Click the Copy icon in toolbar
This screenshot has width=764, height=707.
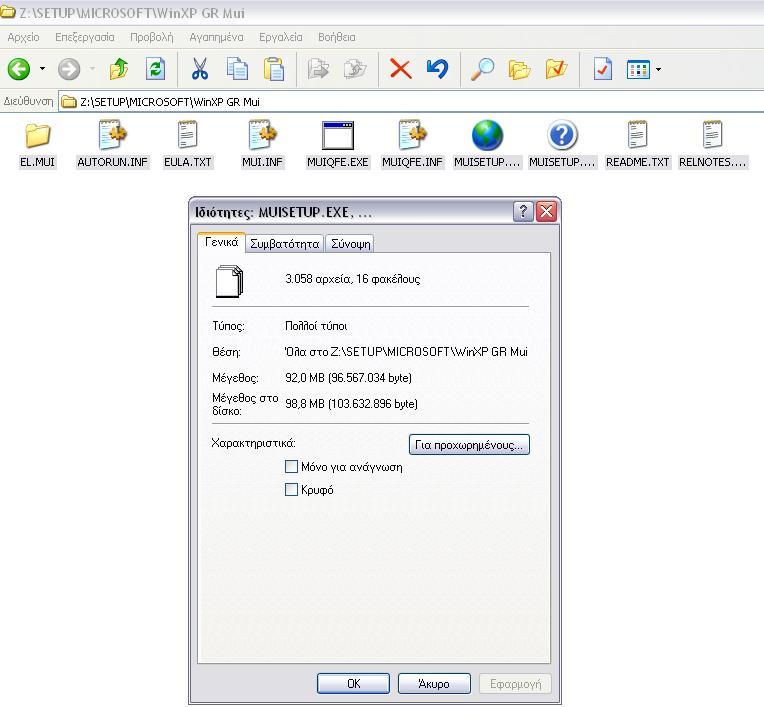237,69
